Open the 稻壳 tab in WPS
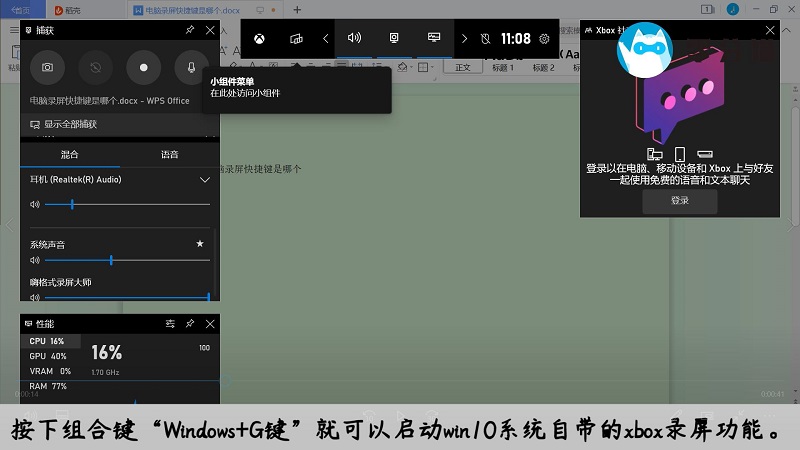 [68, 10]
